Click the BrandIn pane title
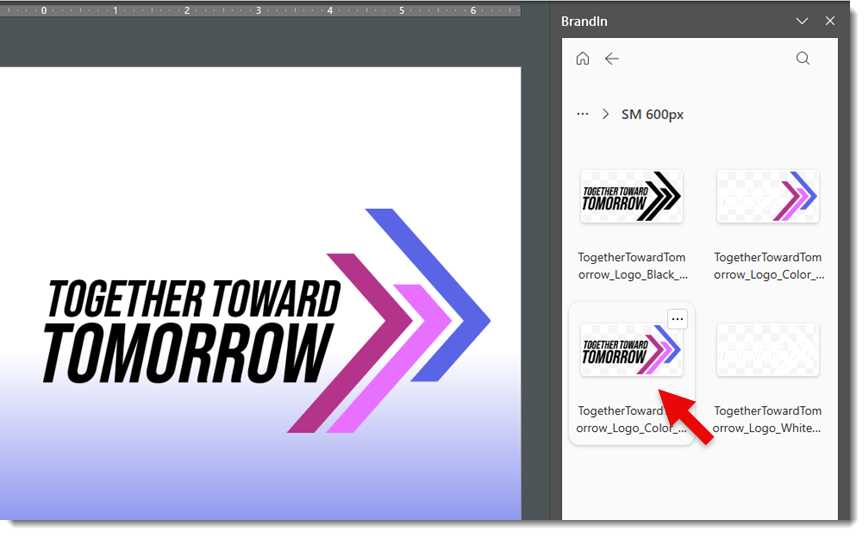The image size is (865, 535). (584, 21)
